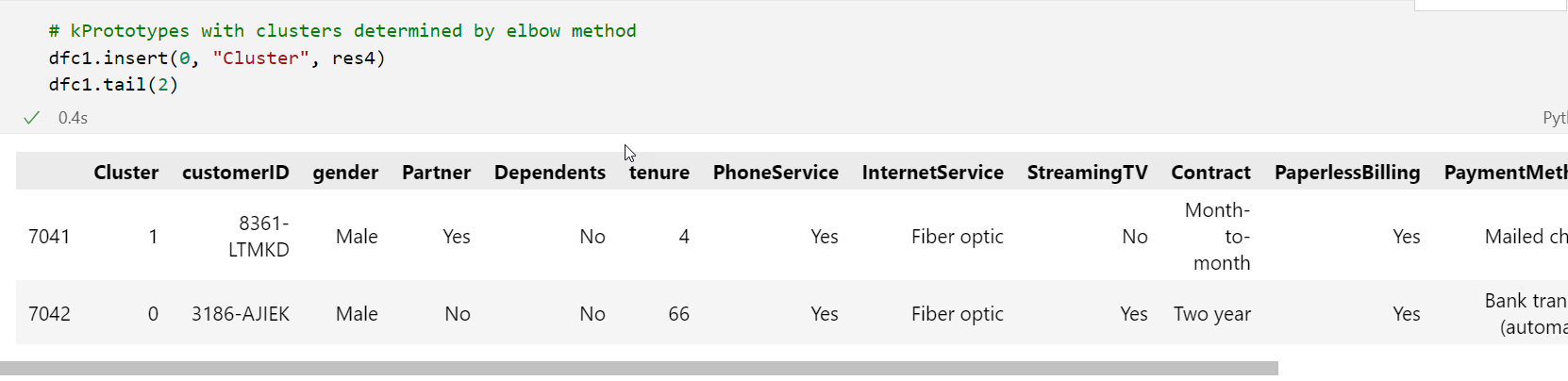This screenshot has height=381, width=1568.
Task: Click the kPrototypes comment line in the code
Action: pyautogui.click(x=342, y=31)
